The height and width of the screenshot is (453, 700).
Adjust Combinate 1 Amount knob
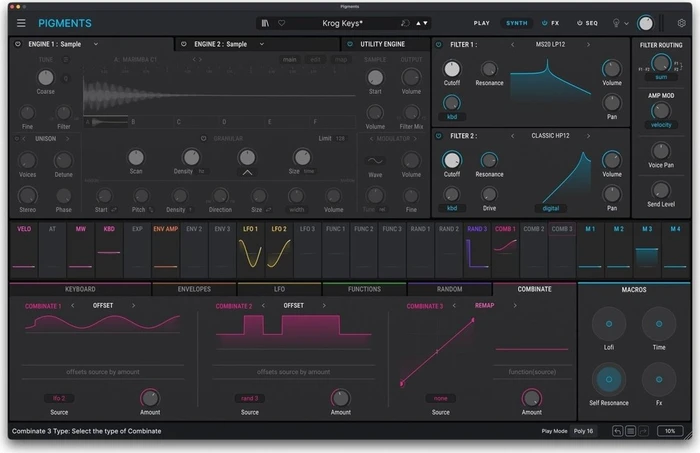(150, 398)
